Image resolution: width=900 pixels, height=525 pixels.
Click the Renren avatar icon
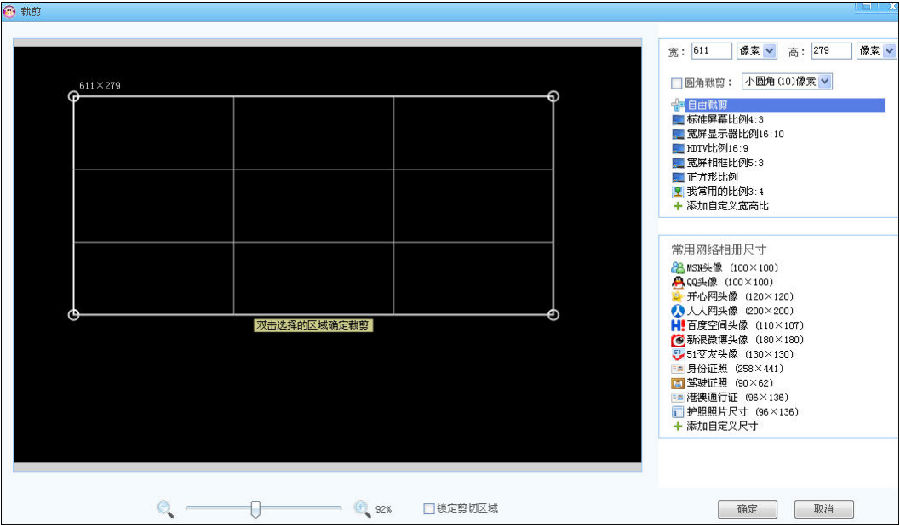coord(678,311)
